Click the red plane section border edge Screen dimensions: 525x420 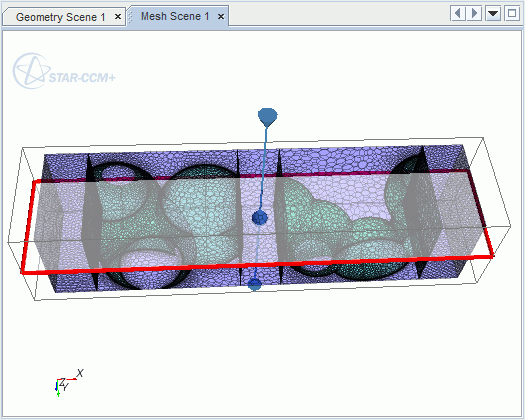(258, 264)
